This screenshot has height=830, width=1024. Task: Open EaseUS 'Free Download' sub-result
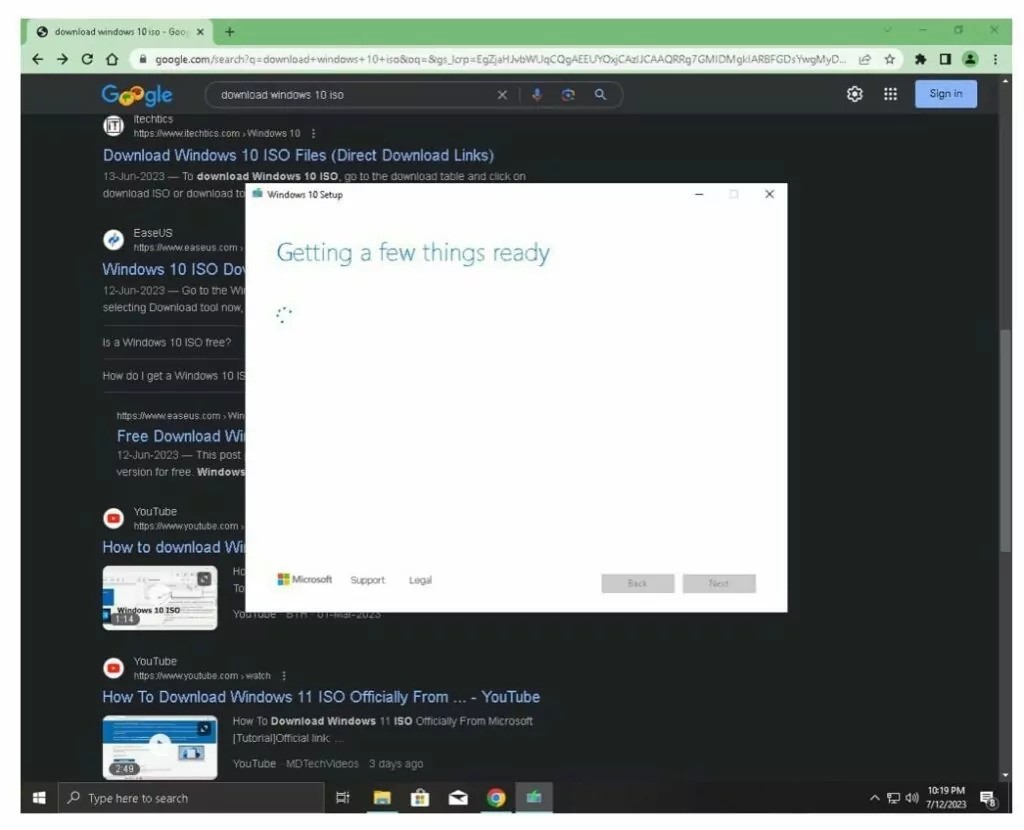(181, 436)
